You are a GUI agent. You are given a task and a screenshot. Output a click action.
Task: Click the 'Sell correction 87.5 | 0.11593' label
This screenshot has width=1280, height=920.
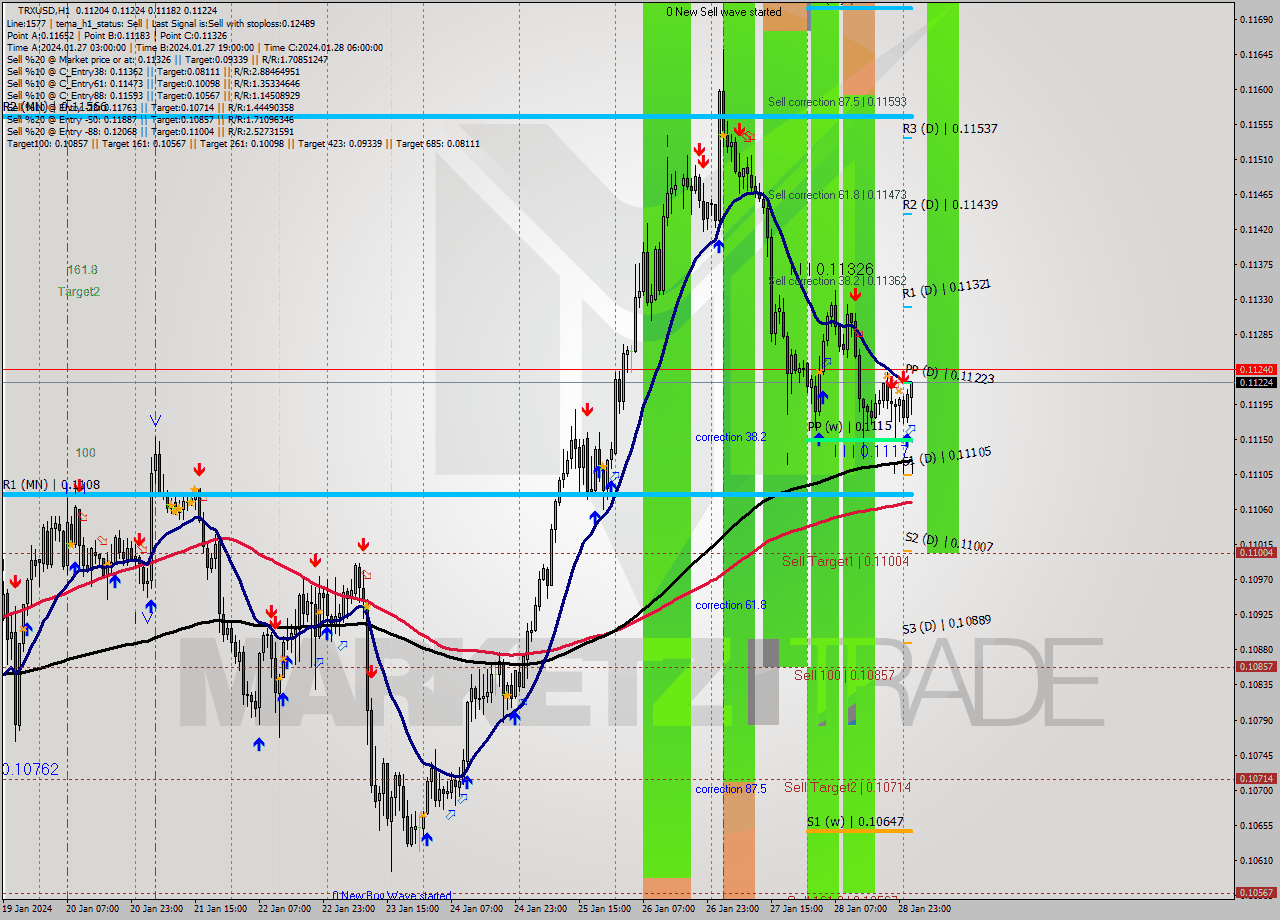[838, 102]
